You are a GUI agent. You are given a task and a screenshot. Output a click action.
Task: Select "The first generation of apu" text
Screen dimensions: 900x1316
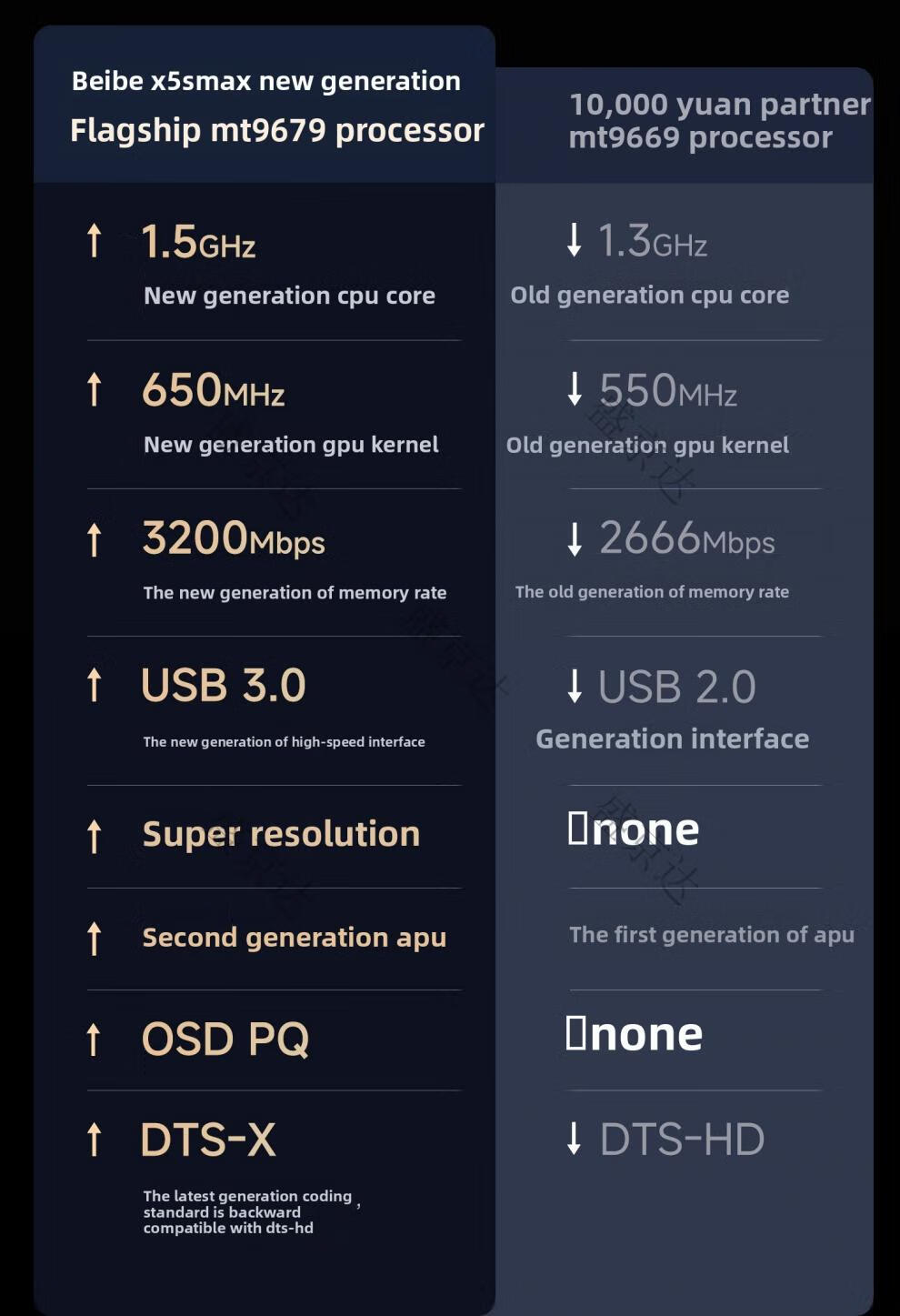coord(711,935)
